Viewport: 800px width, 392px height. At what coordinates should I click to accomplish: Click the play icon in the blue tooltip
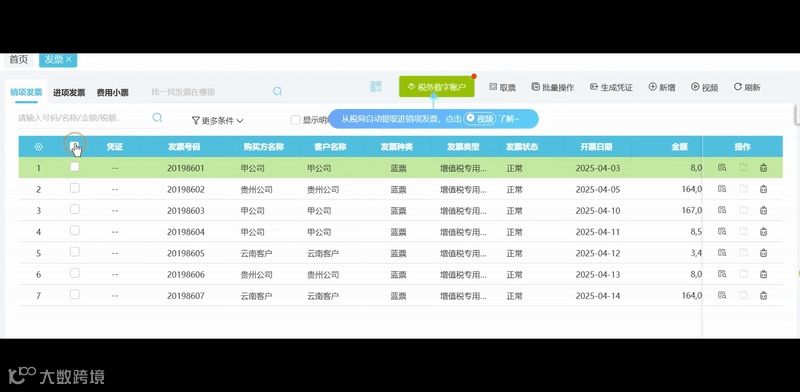(470, 118)
